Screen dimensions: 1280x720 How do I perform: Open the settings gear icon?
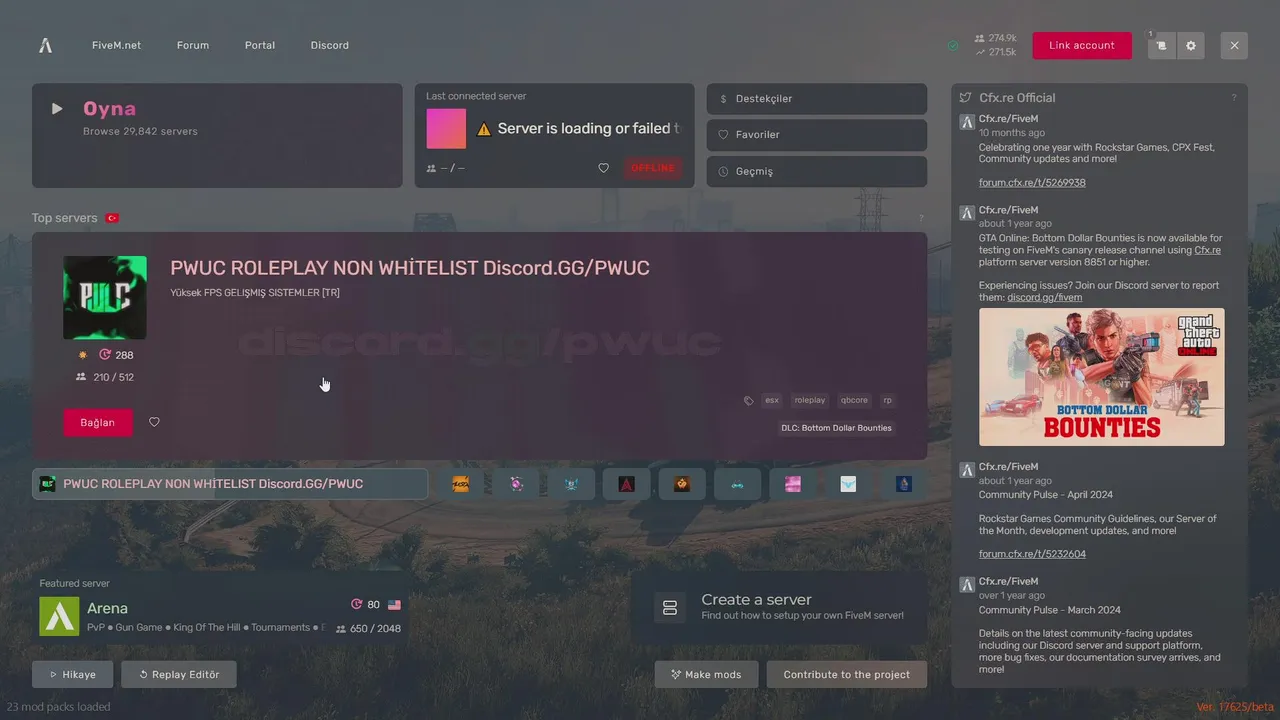coord(1191,45)
